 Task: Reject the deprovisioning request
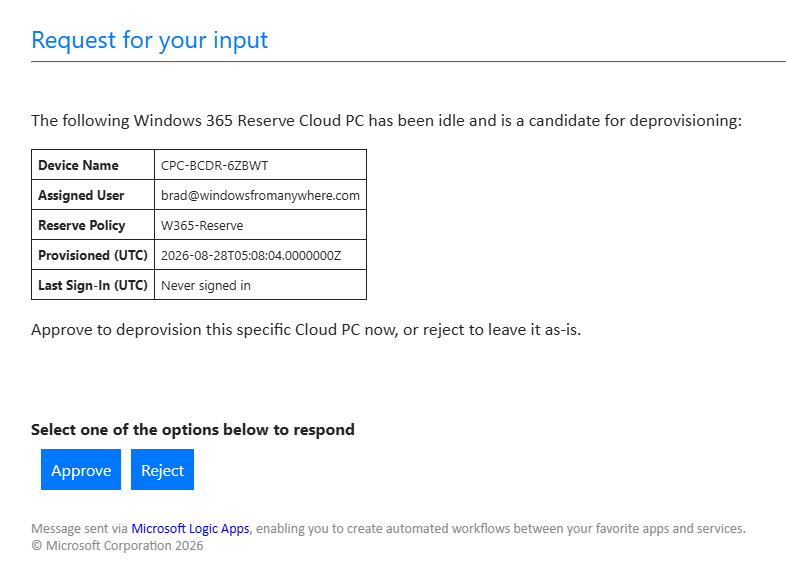point(162,470)
